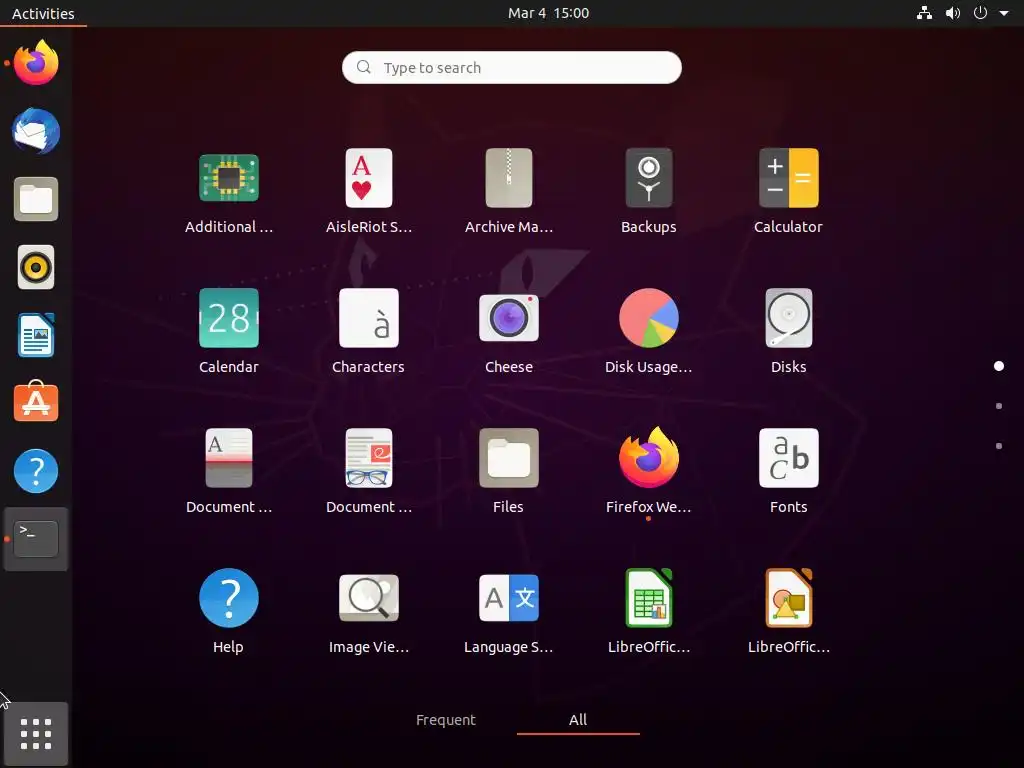Launch Disk Usage Analyzer
Screen dimensions: 1024x768
[x=648, y=318]
